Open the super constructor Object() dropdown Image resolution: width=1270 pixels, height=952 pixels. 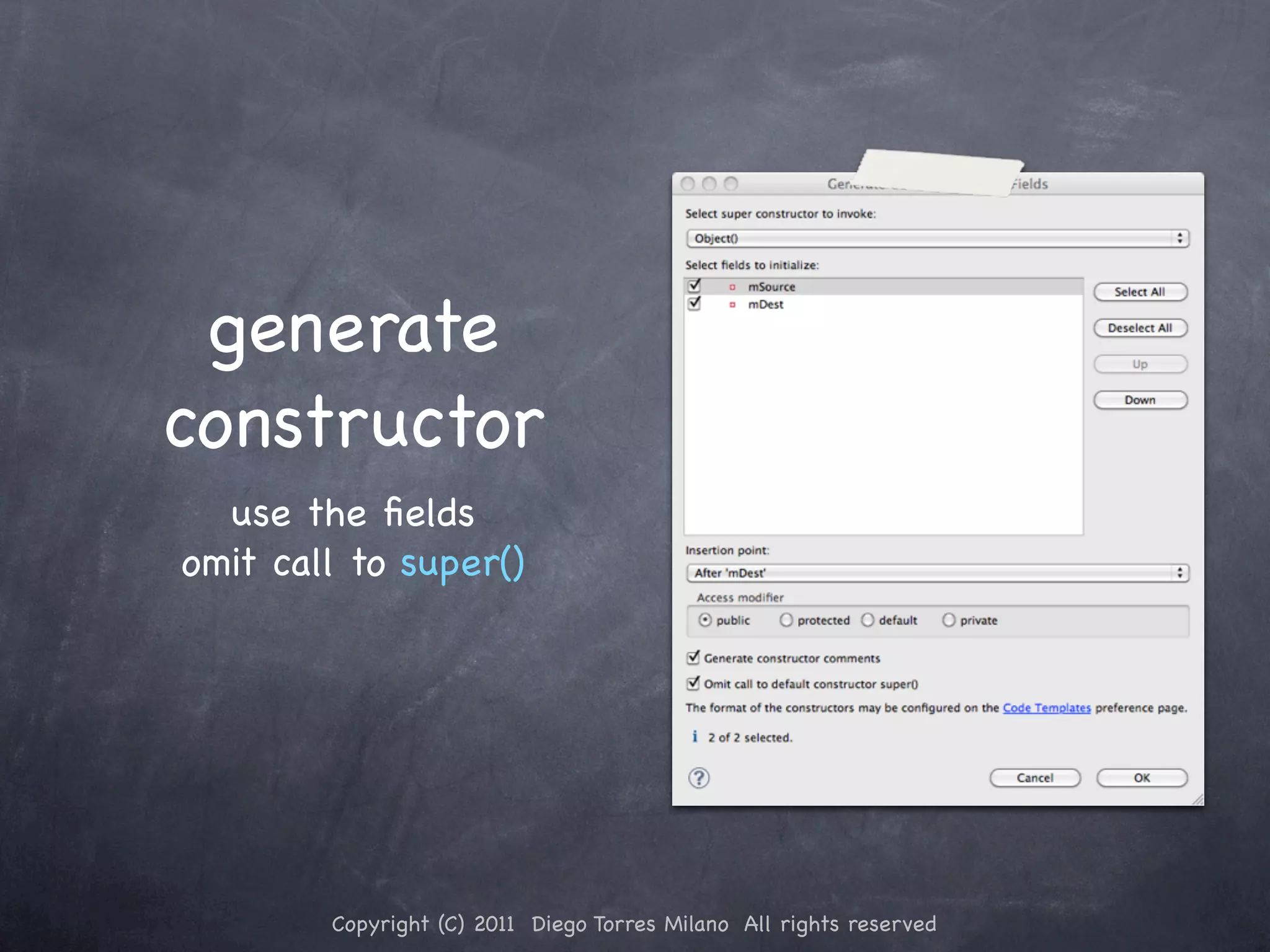coord(938,238)
